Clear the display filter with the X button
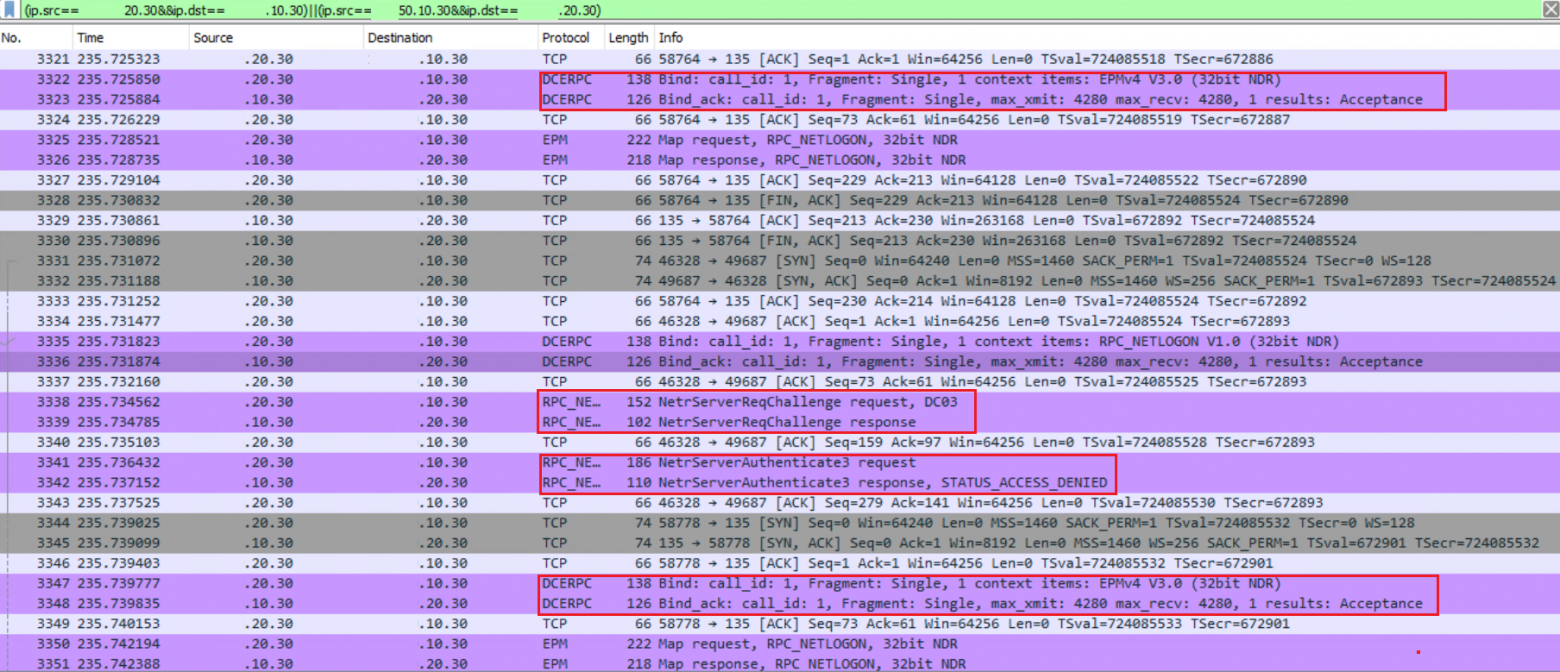The width and height of the screenshot is (1560, 672). coord(1548,10)
